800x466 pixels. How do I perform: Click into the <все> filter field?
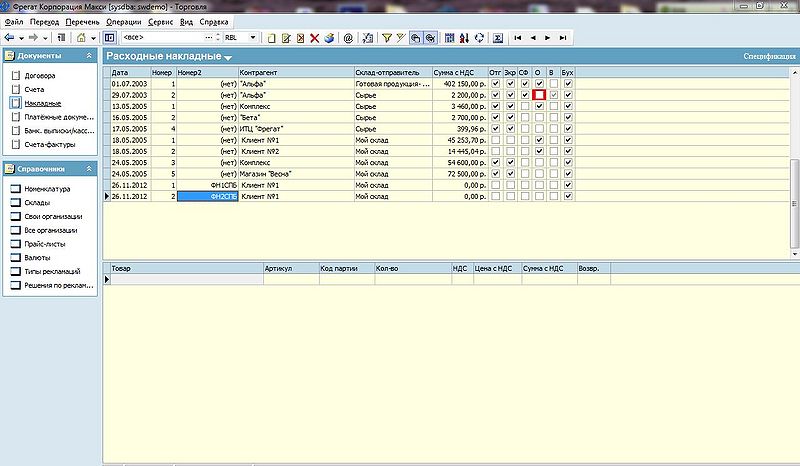click(162, 37)
